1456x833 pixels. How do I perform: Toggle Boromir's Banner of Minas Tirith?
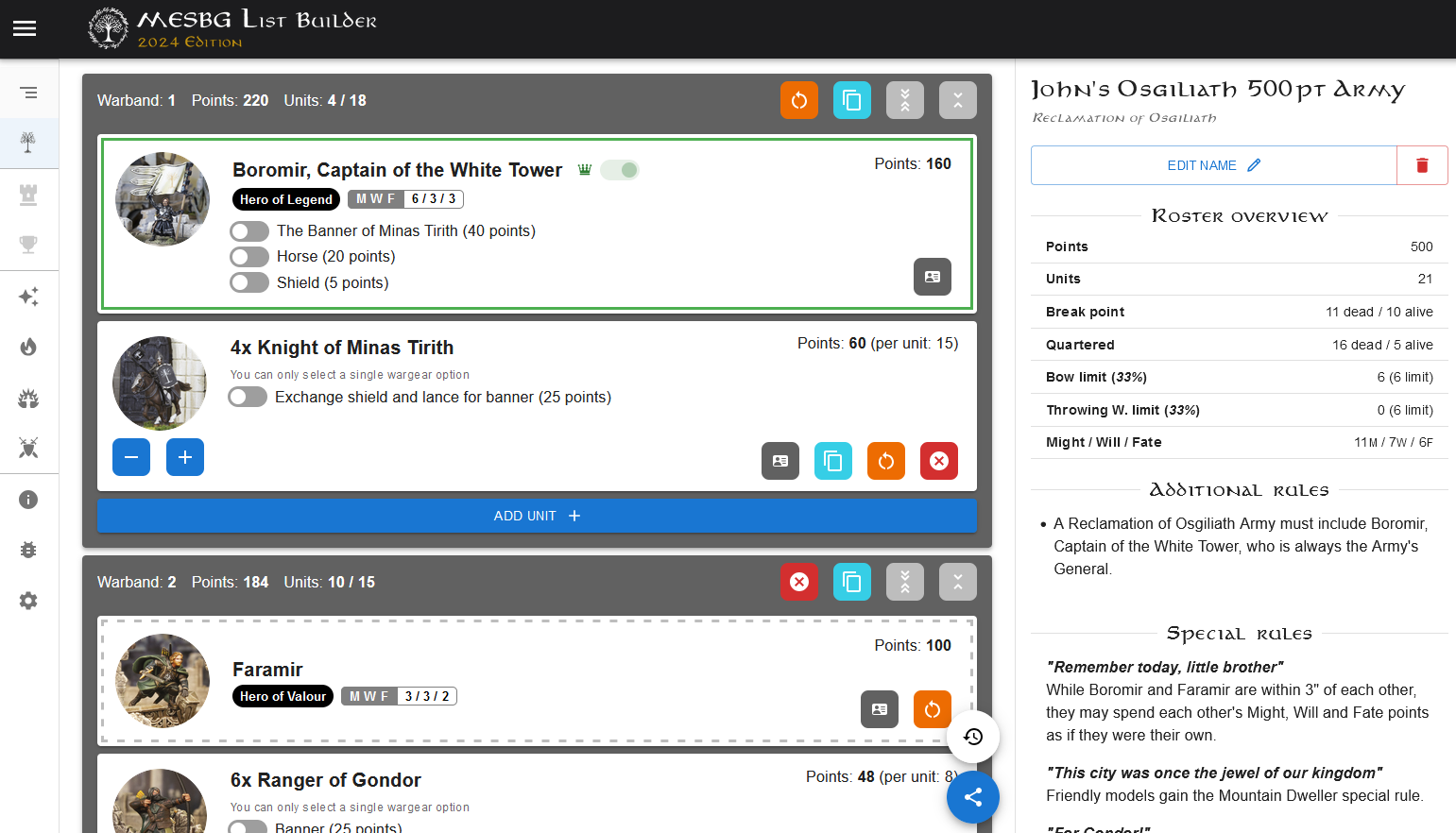(x=248, y=230)
